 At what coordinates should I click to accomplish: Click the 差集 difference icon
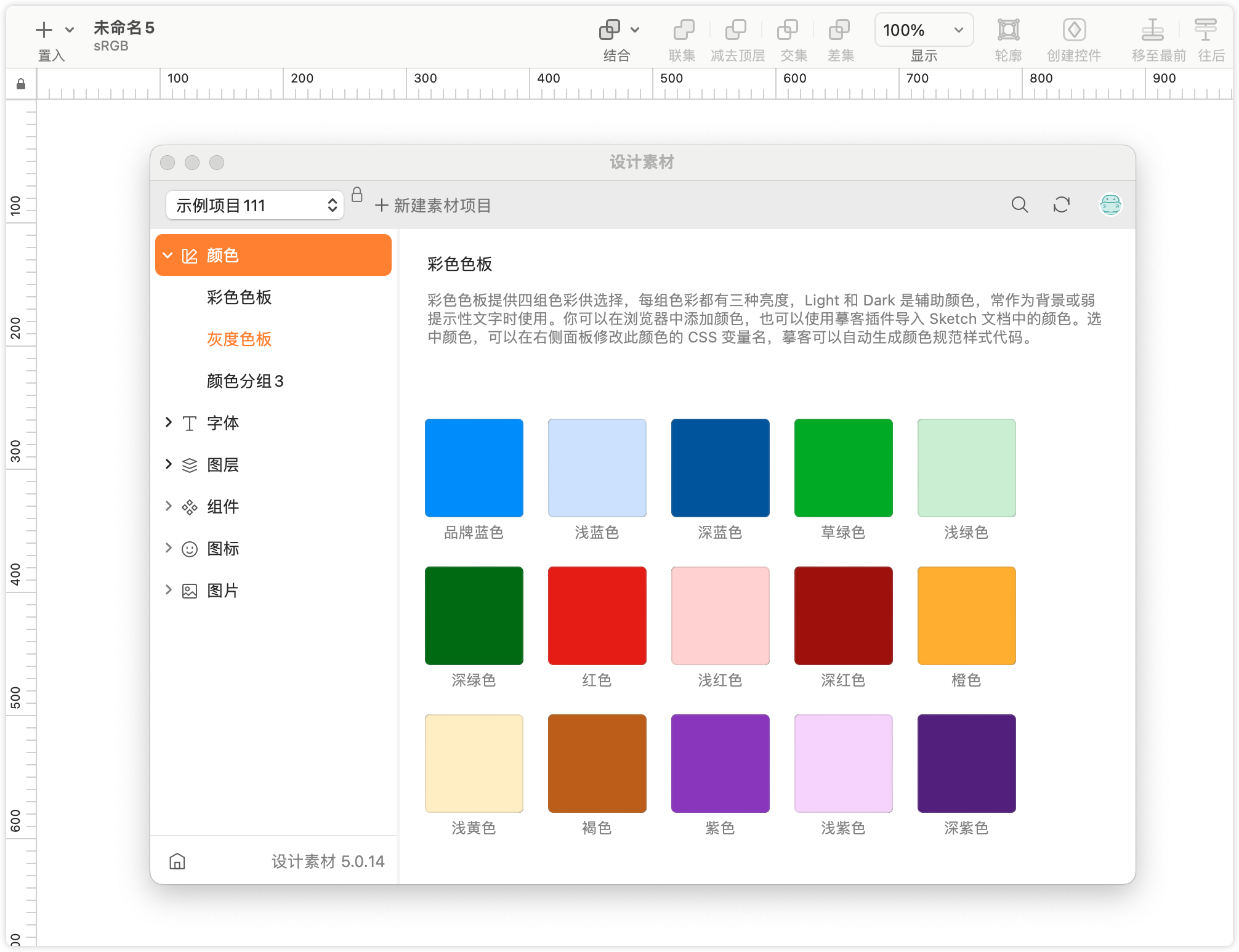coord(839,30)
